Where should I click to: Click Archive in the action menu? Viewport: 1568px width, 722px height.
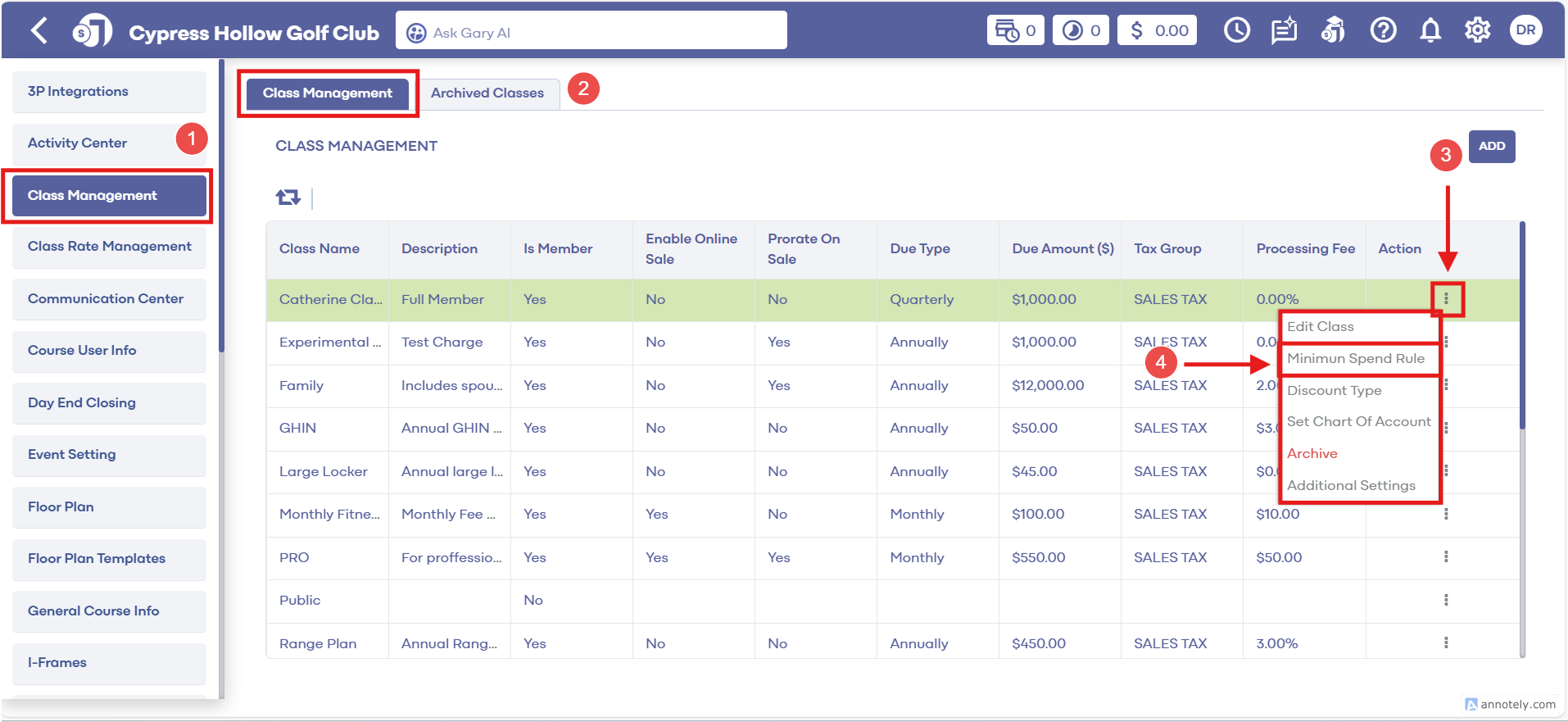[1312, 454]
